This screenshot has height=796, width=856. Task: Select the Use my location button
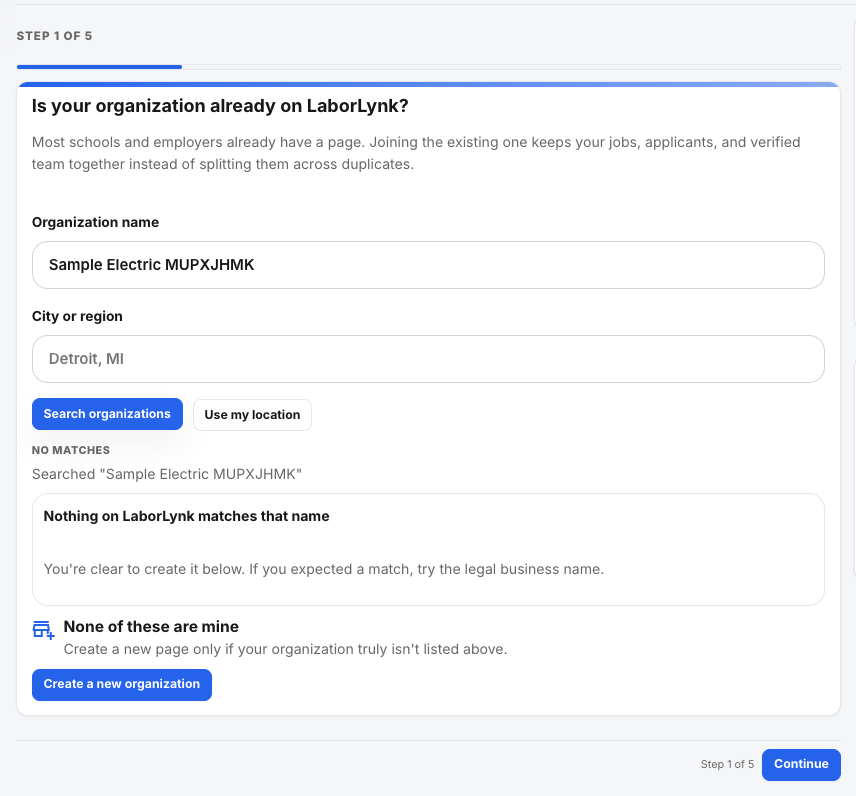tap(252, 415)
